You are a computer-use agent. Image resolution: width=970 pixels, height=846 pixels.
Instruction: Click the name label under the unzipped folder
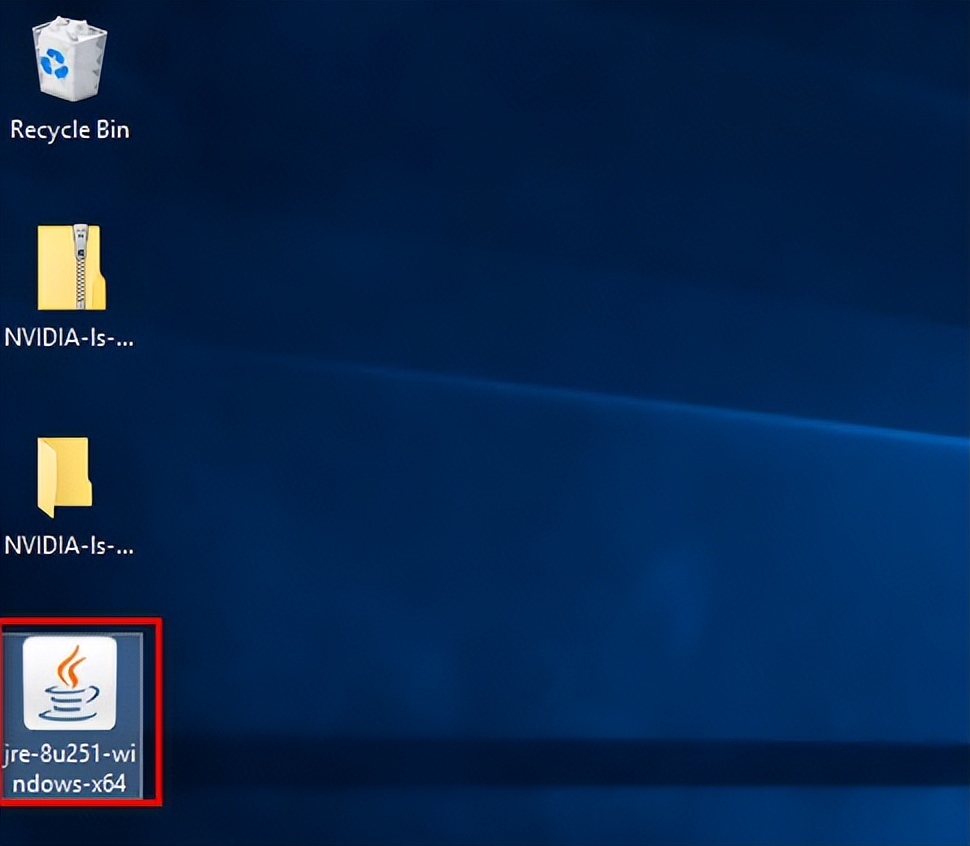tap(69, 545)
